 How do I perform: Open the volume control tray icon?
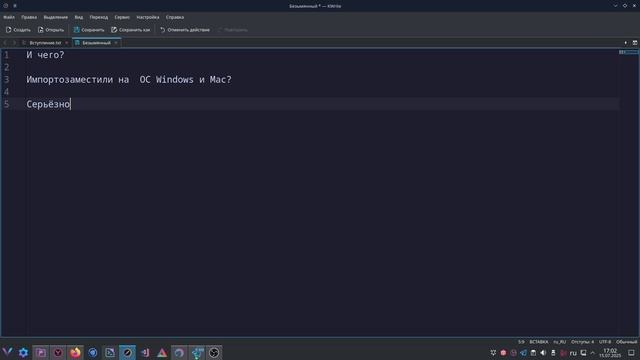[x=543, y=353]
